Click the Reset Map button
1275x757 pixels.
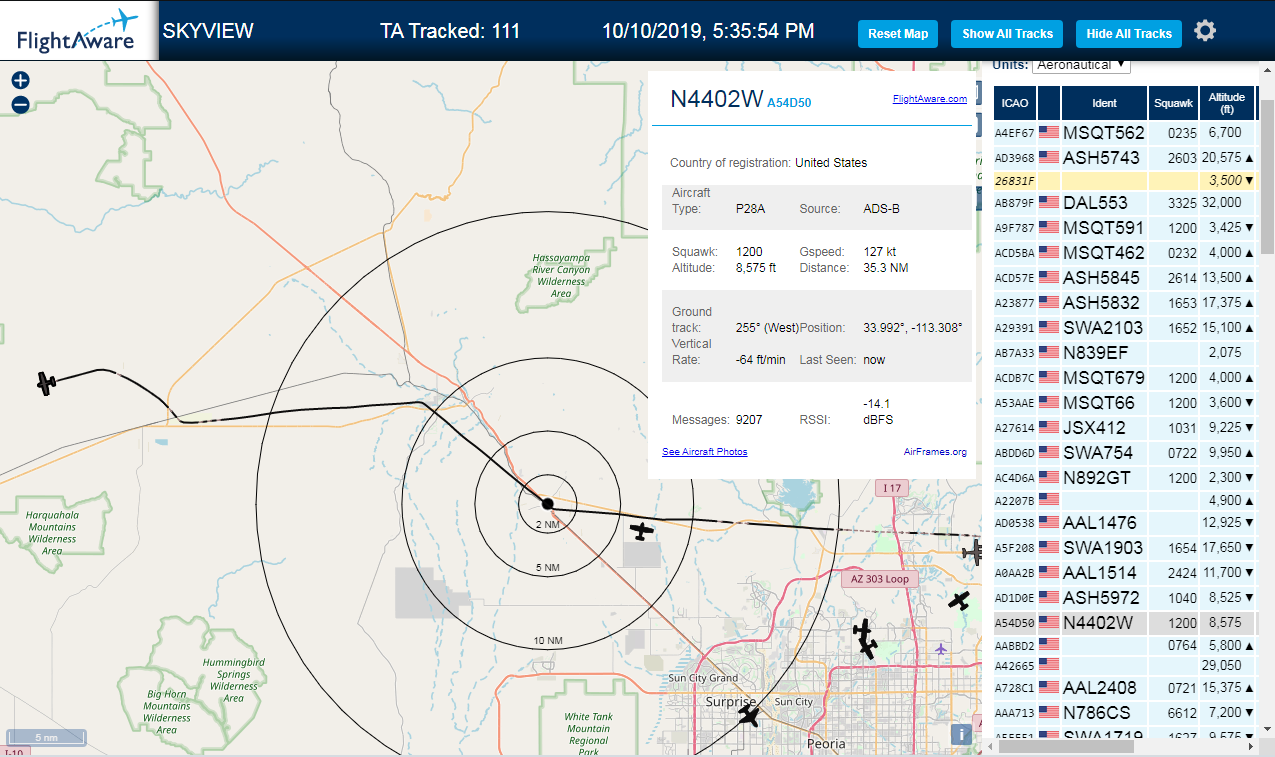[898, 34]
